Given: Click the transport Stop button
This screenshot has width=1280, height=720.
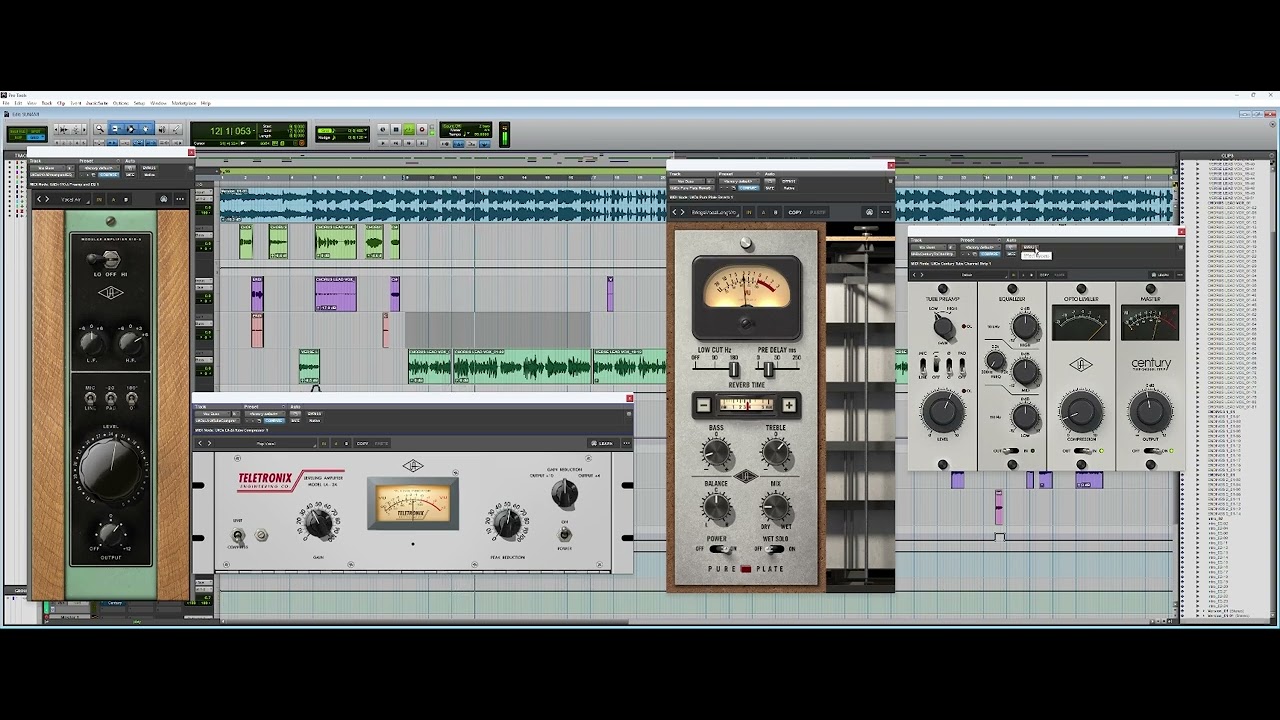Looking at the screenshot, I should point(395,129).
